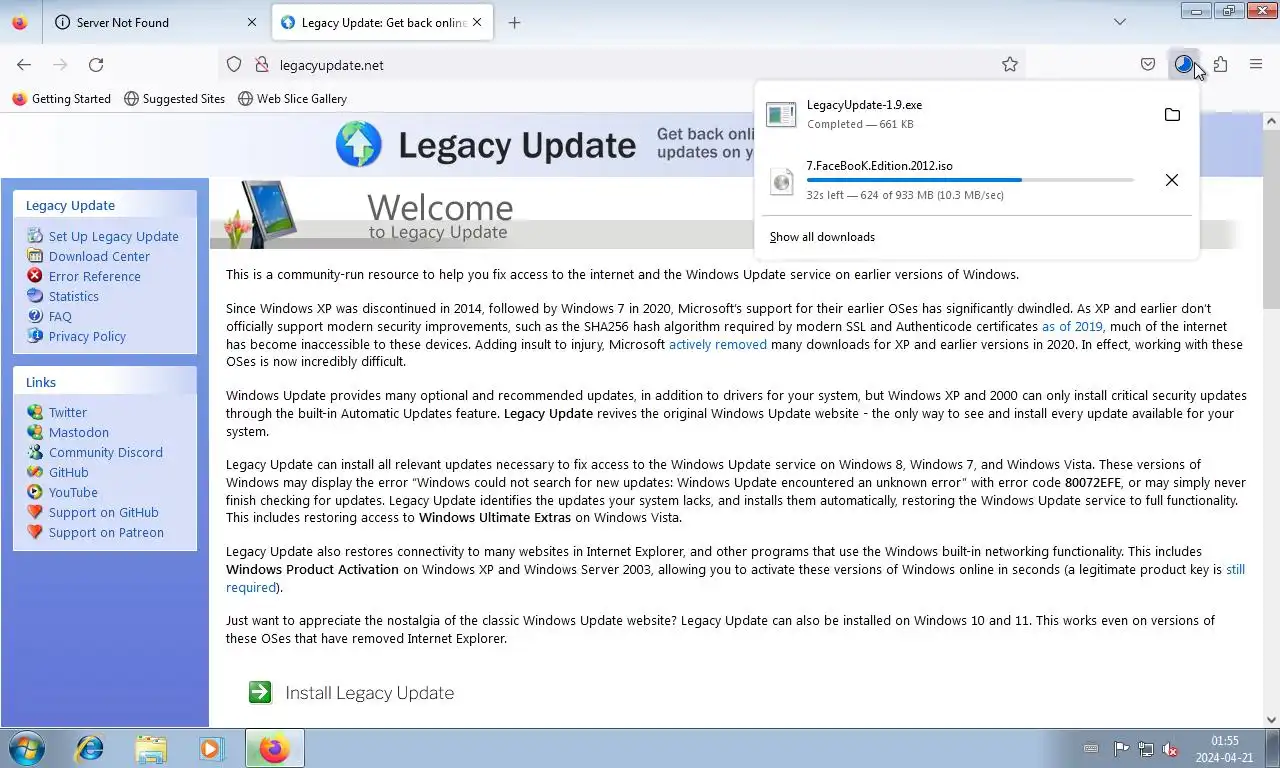Open Support on GitHub link
1280x768 pixels.
pos(104,512)
